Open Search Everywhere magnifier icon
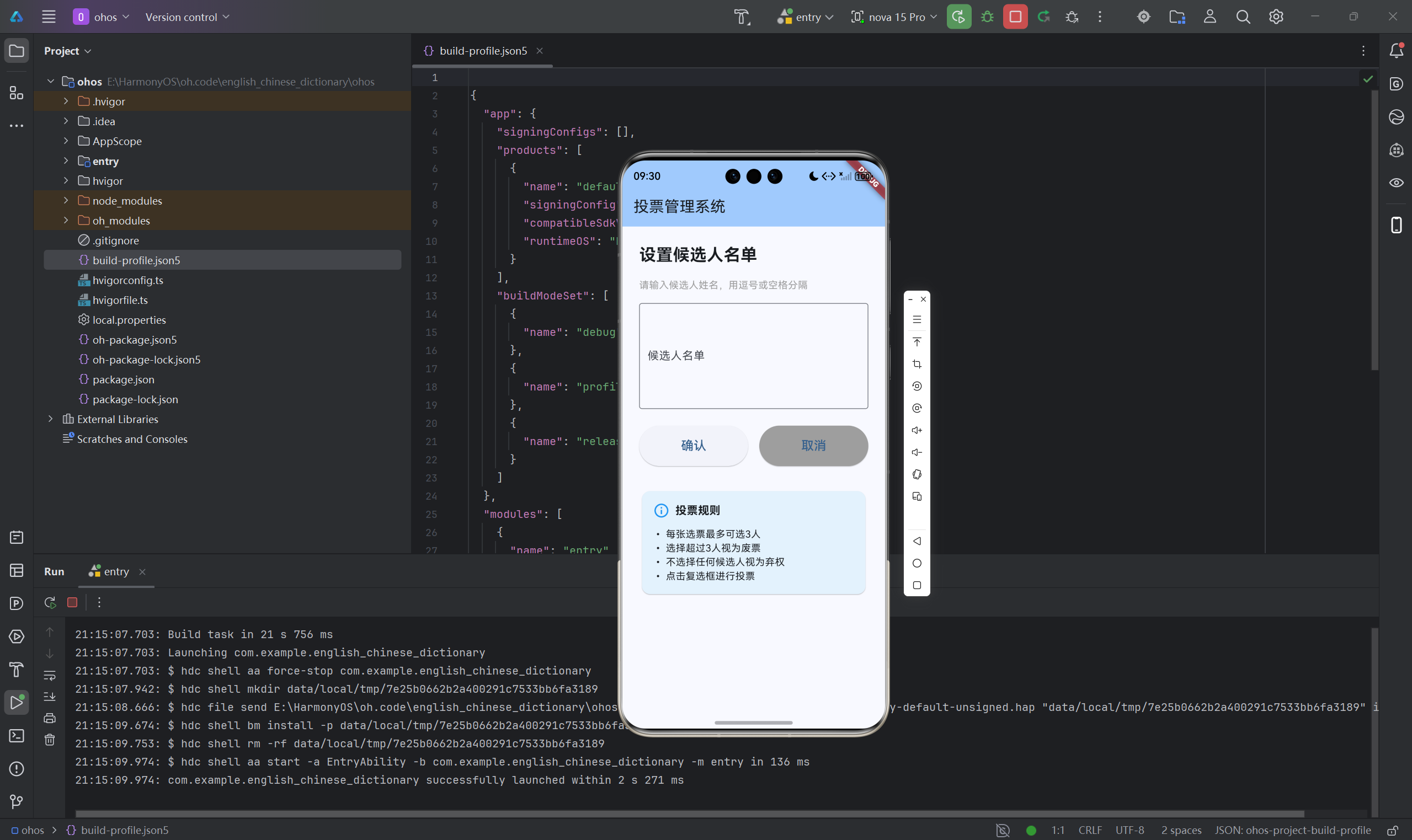The width and height of the screenshot is (1412, 840). [x=1243, y=17]
